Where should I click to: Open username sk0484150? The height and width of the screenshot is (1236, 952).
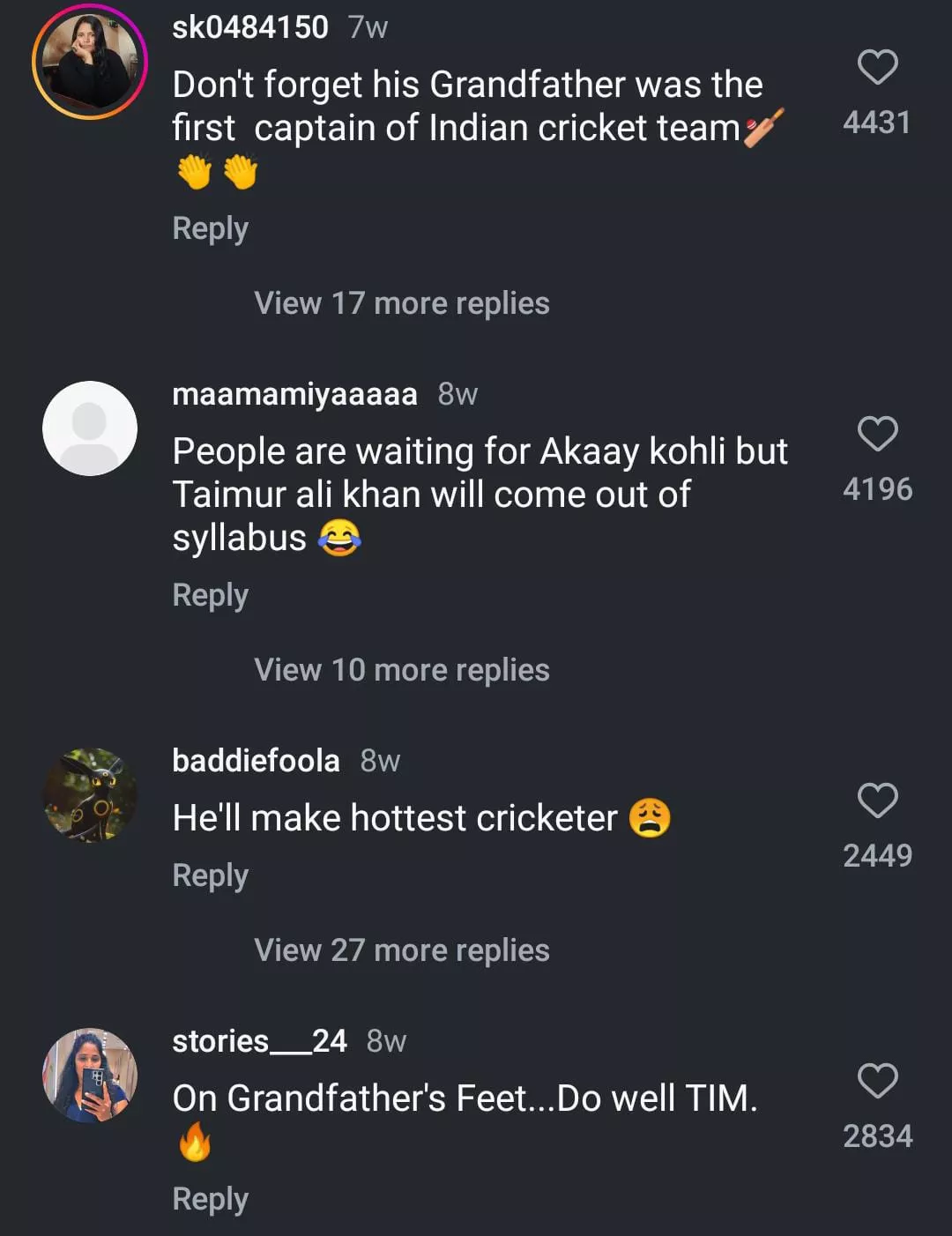tap(250, 27)
